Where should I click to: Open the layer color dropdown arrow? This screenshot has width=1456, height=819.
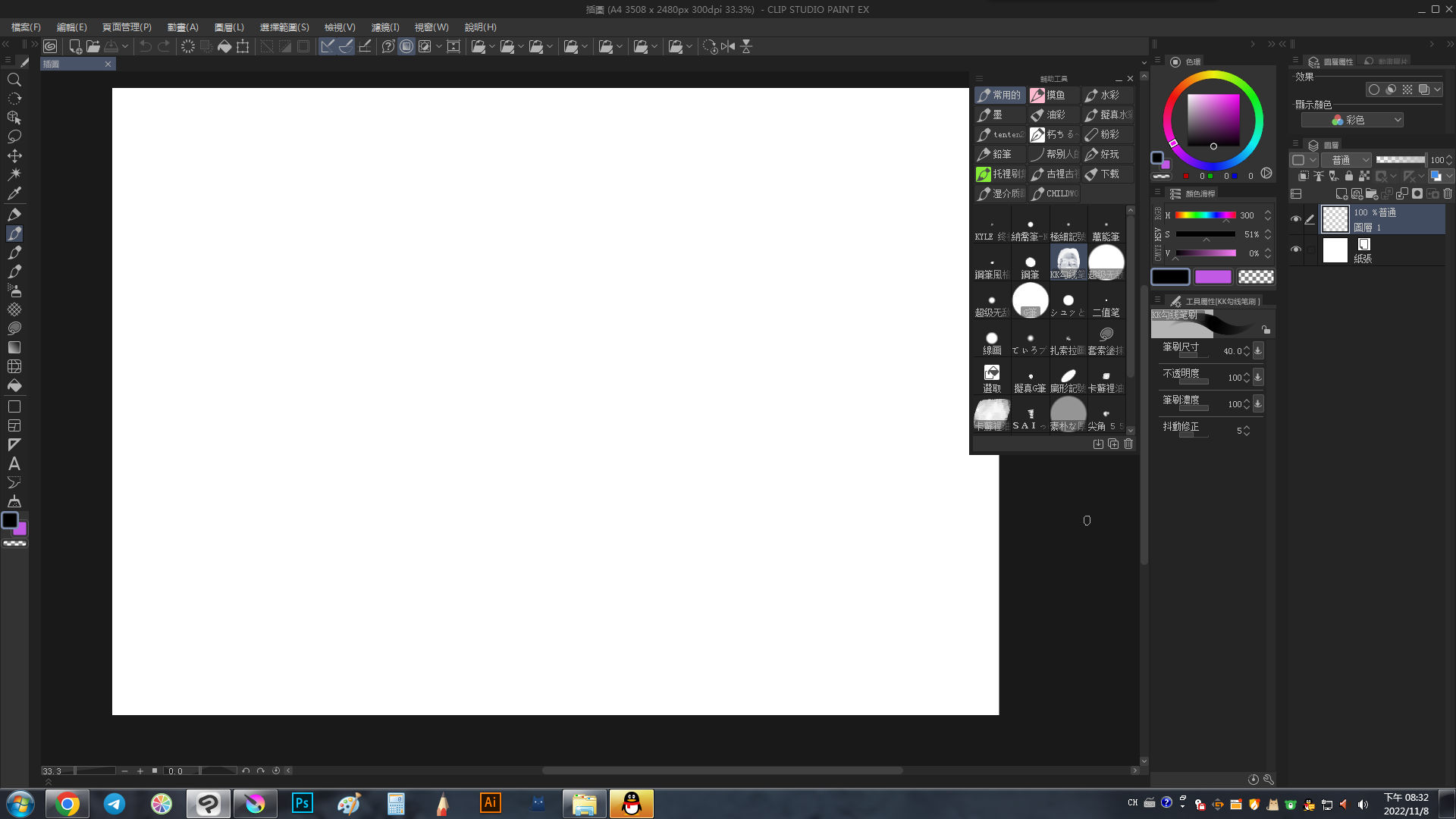point(1449,176)
